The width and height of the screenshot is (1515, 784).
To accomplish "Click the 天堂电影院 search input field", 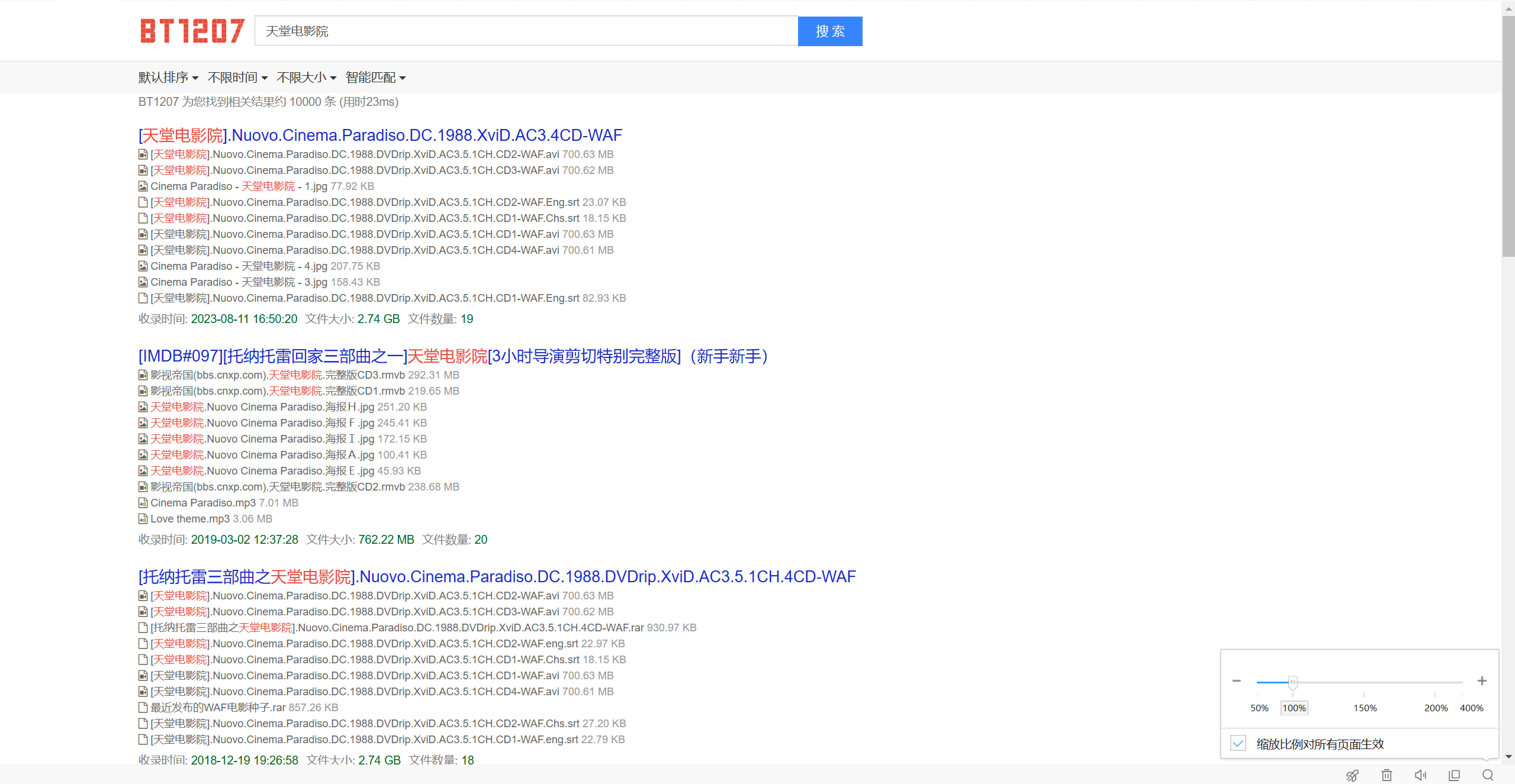I will 526,31.
